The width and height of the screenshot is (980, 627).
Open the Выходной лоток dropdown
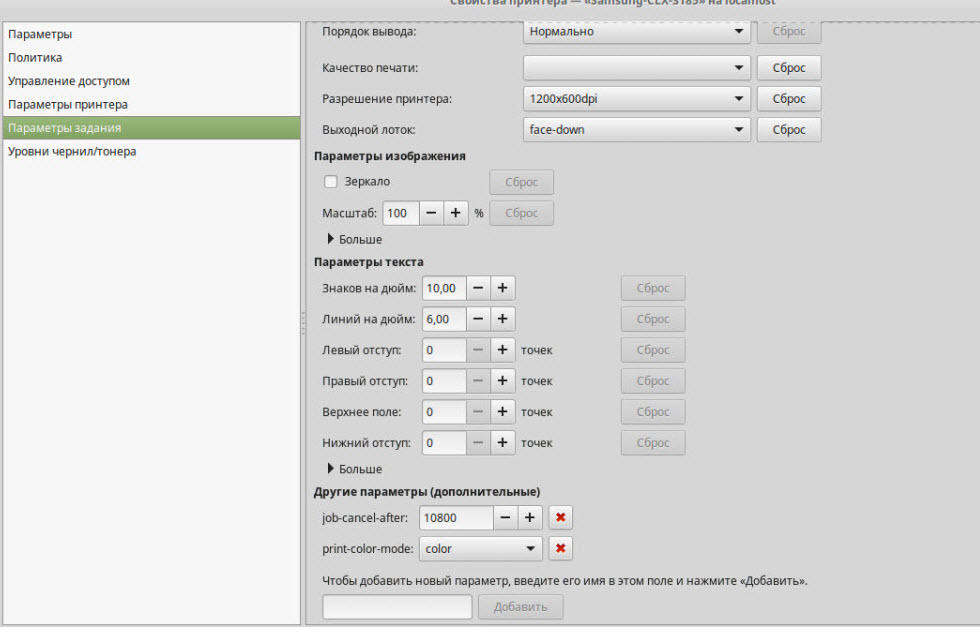[636, 129]
